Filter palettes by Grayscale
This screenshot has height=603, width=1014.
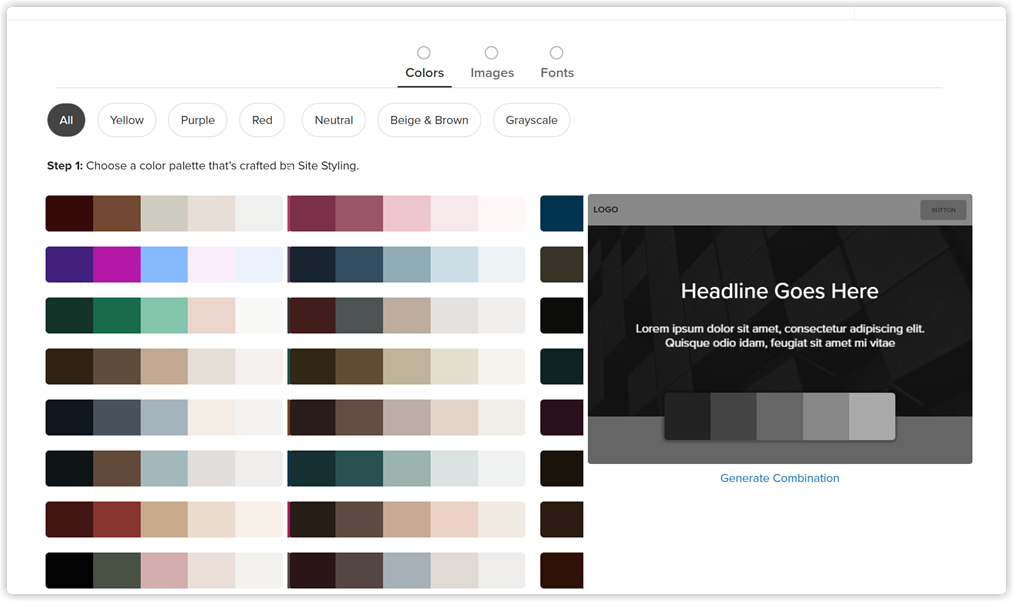532,120
